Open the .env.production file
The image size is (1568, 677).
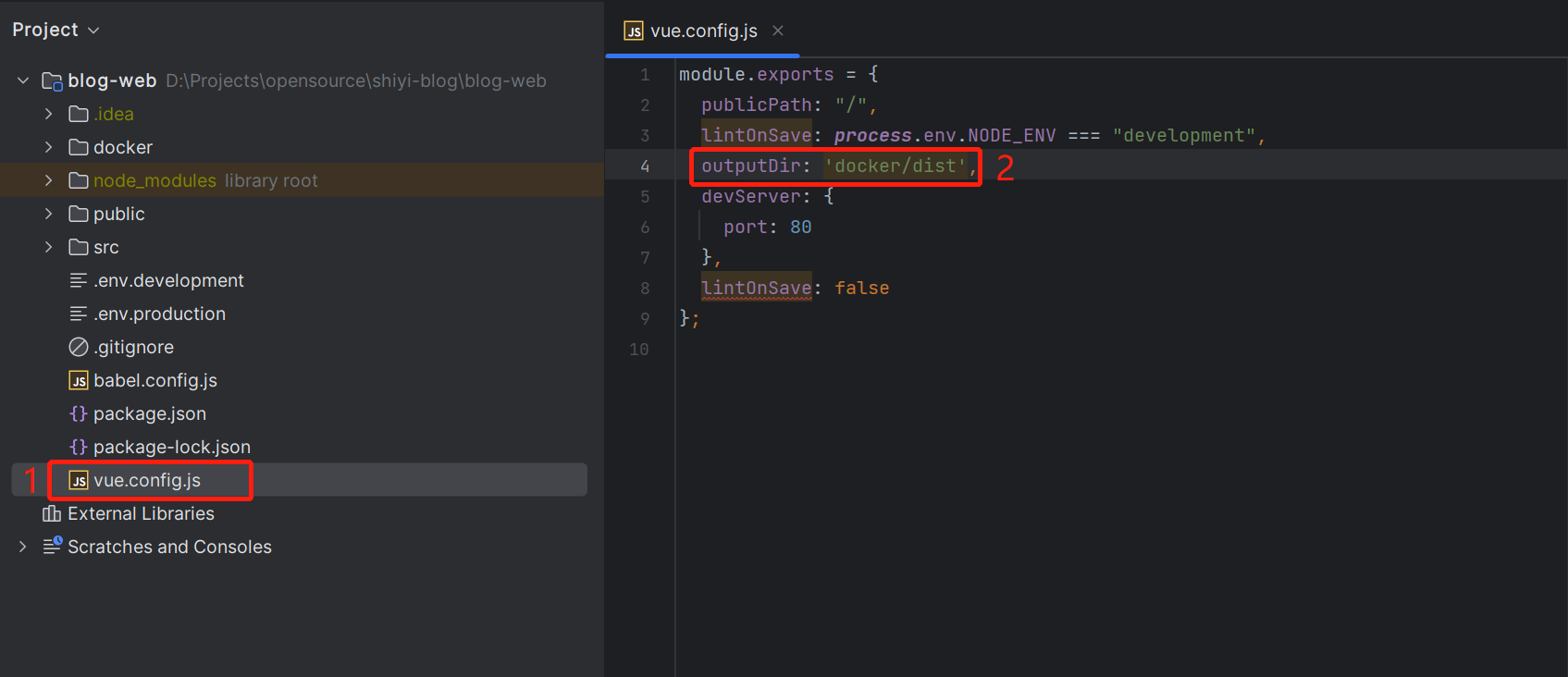(x=159, y=314)
